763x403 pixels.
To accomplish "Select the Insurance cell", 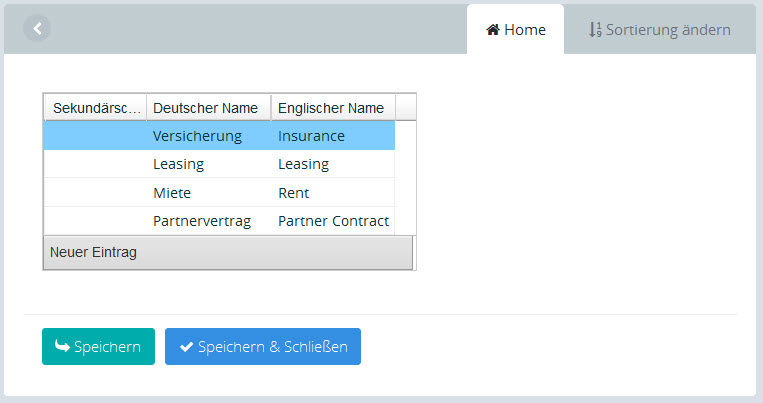I will (311, 136).
